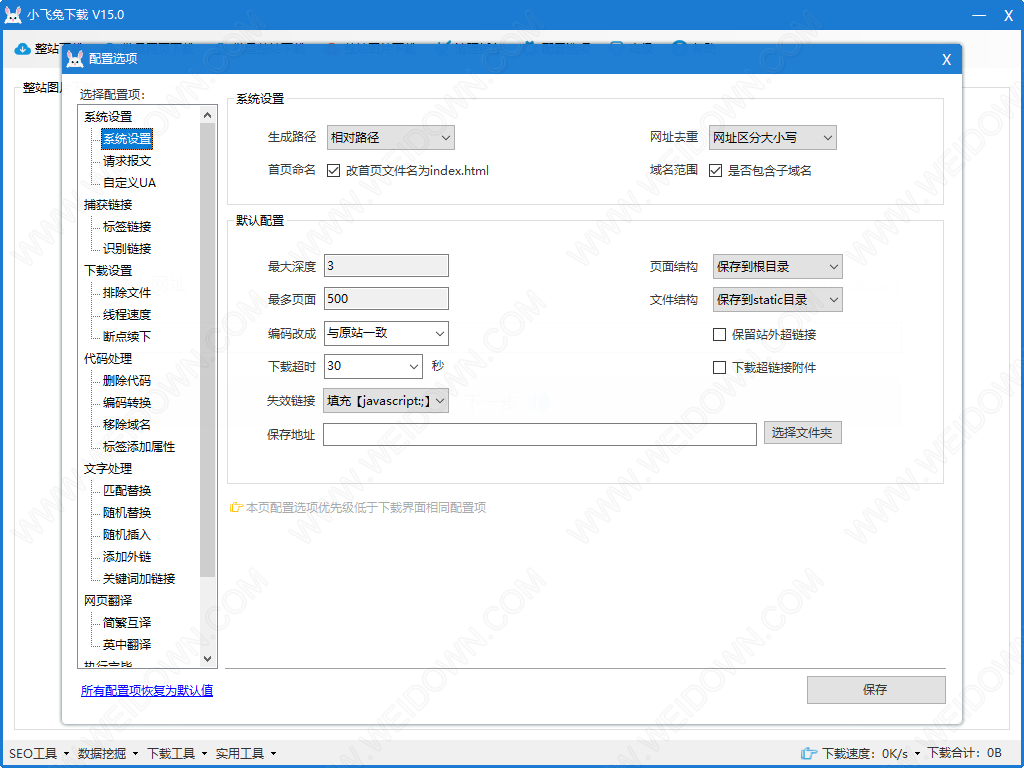This screenshot has height=768, width=1024.
Task: Select the 下载设置 category in tree
Action: 108,270
